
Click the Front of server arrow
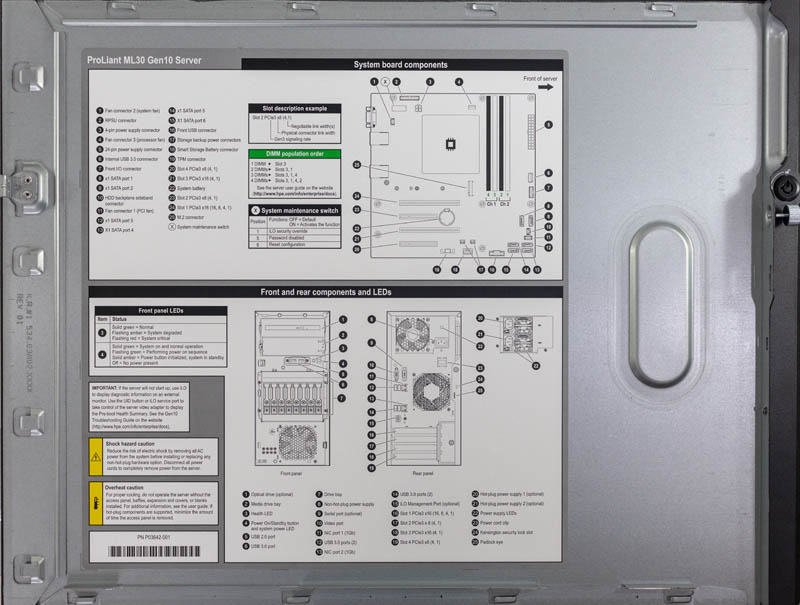[545, 87]
